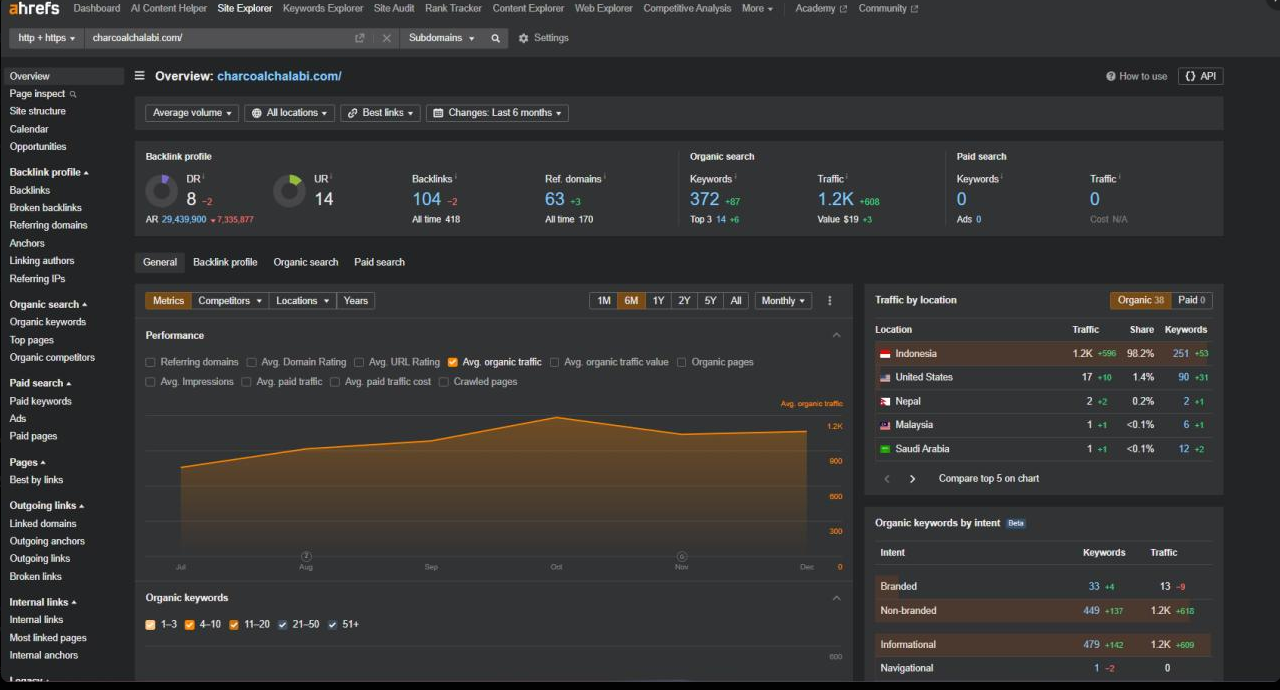Click the URL input field
This screenshot has height=690, width=1280.
pos(217,38)
